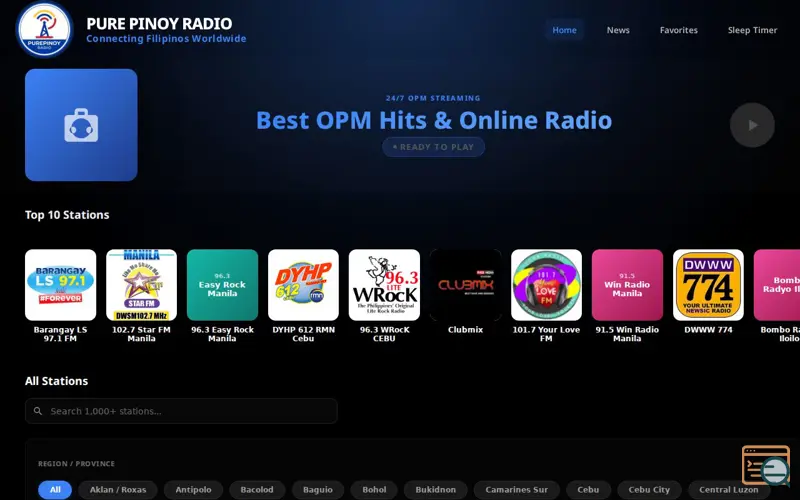Click the "REGION / PROVINCE" label
This screenshot has height=500, width=800.
(x=76, y=464)
